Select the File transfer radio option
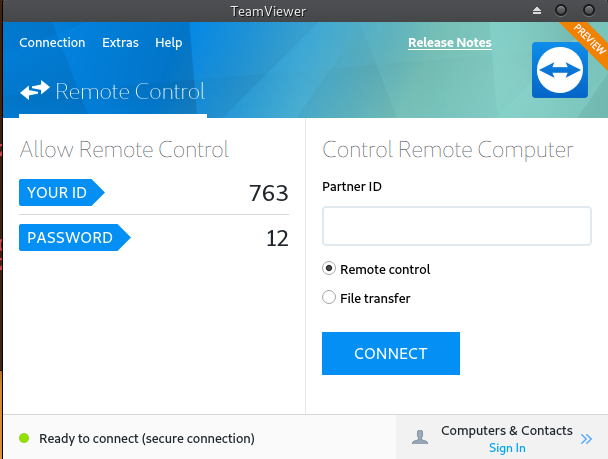 pyautogui.click(x=329, y=297)
